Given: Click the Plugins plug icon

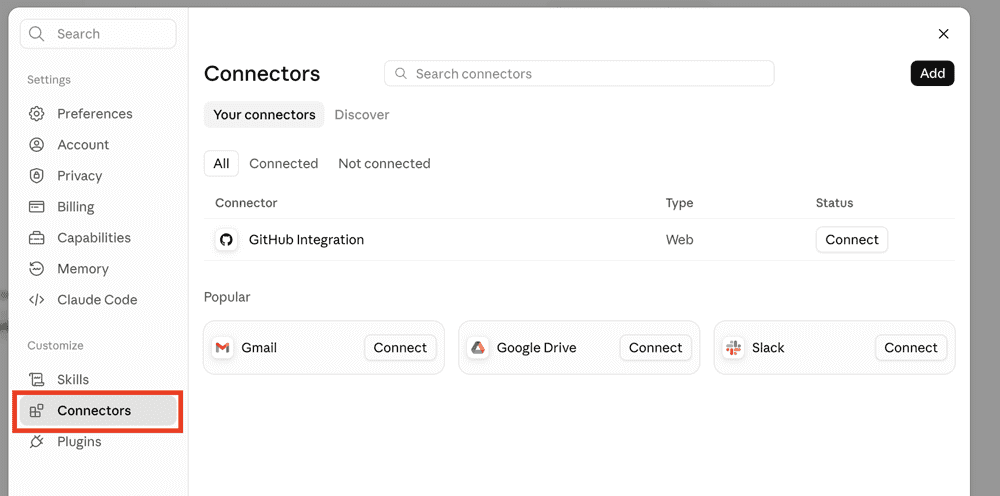Looking at the screenshot, I should tap(37, 441).
